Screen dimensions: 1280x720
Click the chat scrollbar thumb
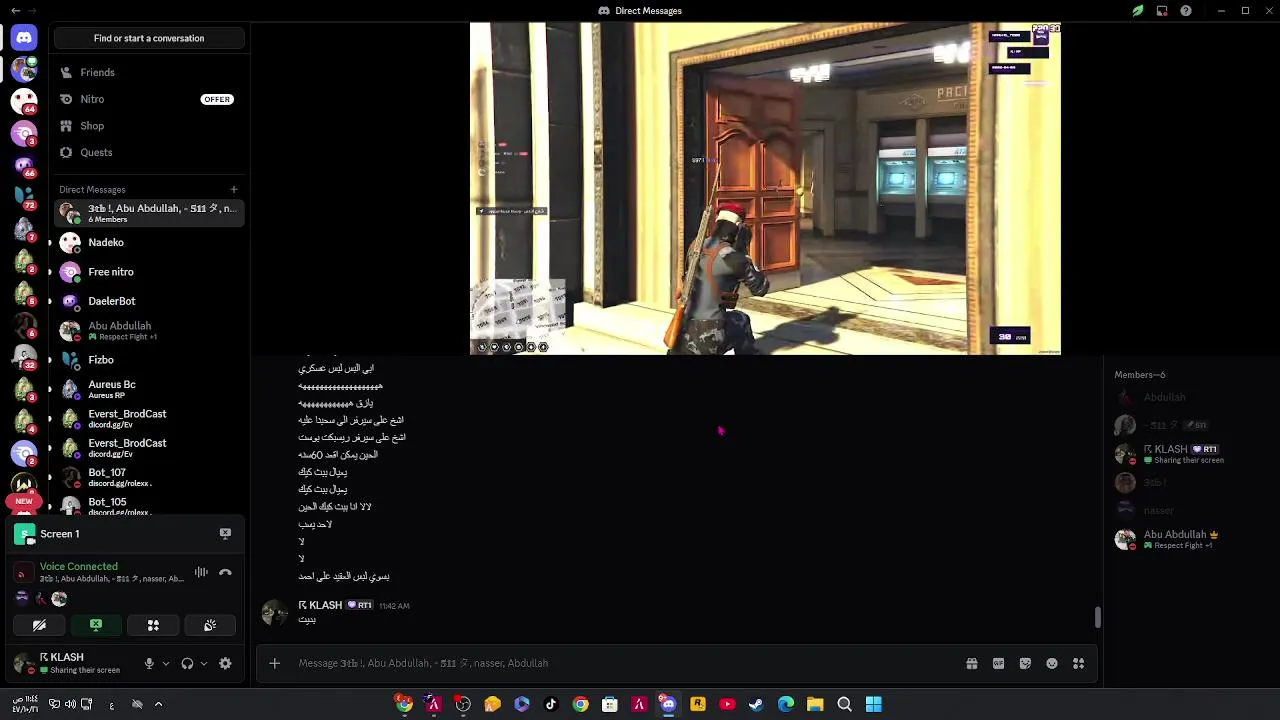coord(1097,618)
